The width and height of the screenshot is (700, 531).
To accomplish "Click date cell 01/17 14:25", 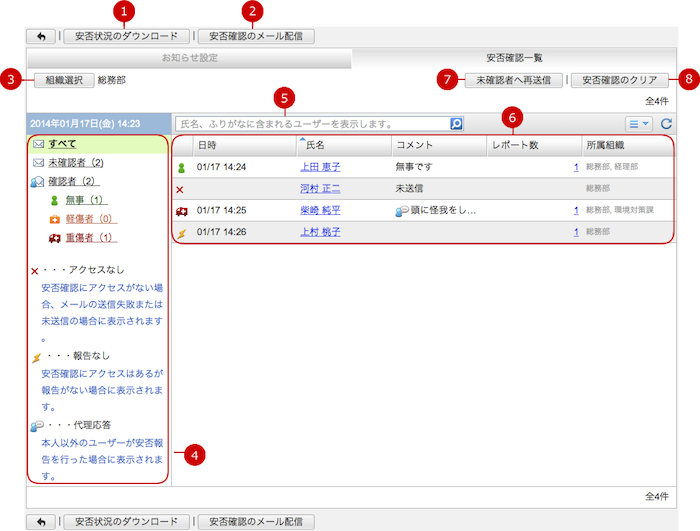I will click(221, 210).
